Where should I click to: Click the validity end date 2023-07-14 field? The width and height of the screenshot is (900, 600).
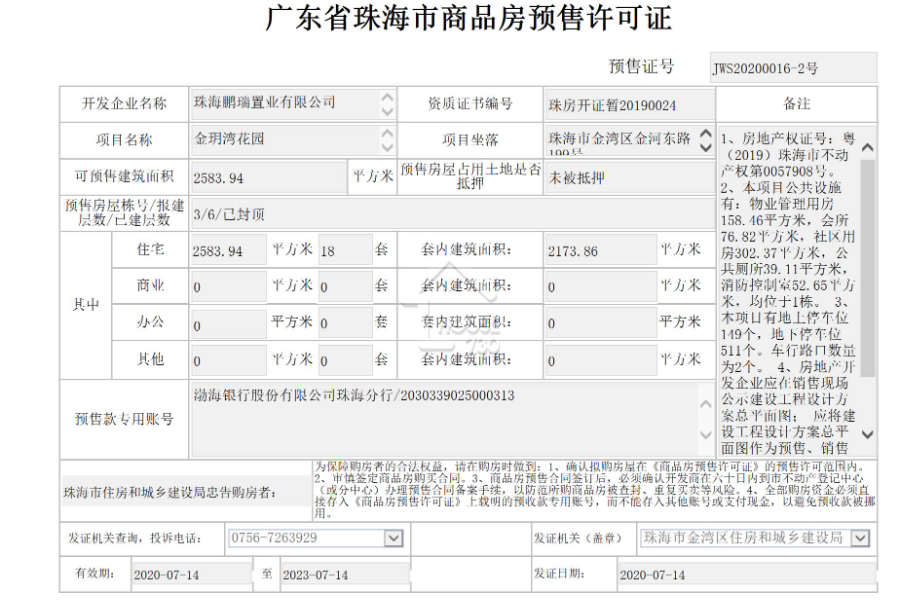pos(345,574)
